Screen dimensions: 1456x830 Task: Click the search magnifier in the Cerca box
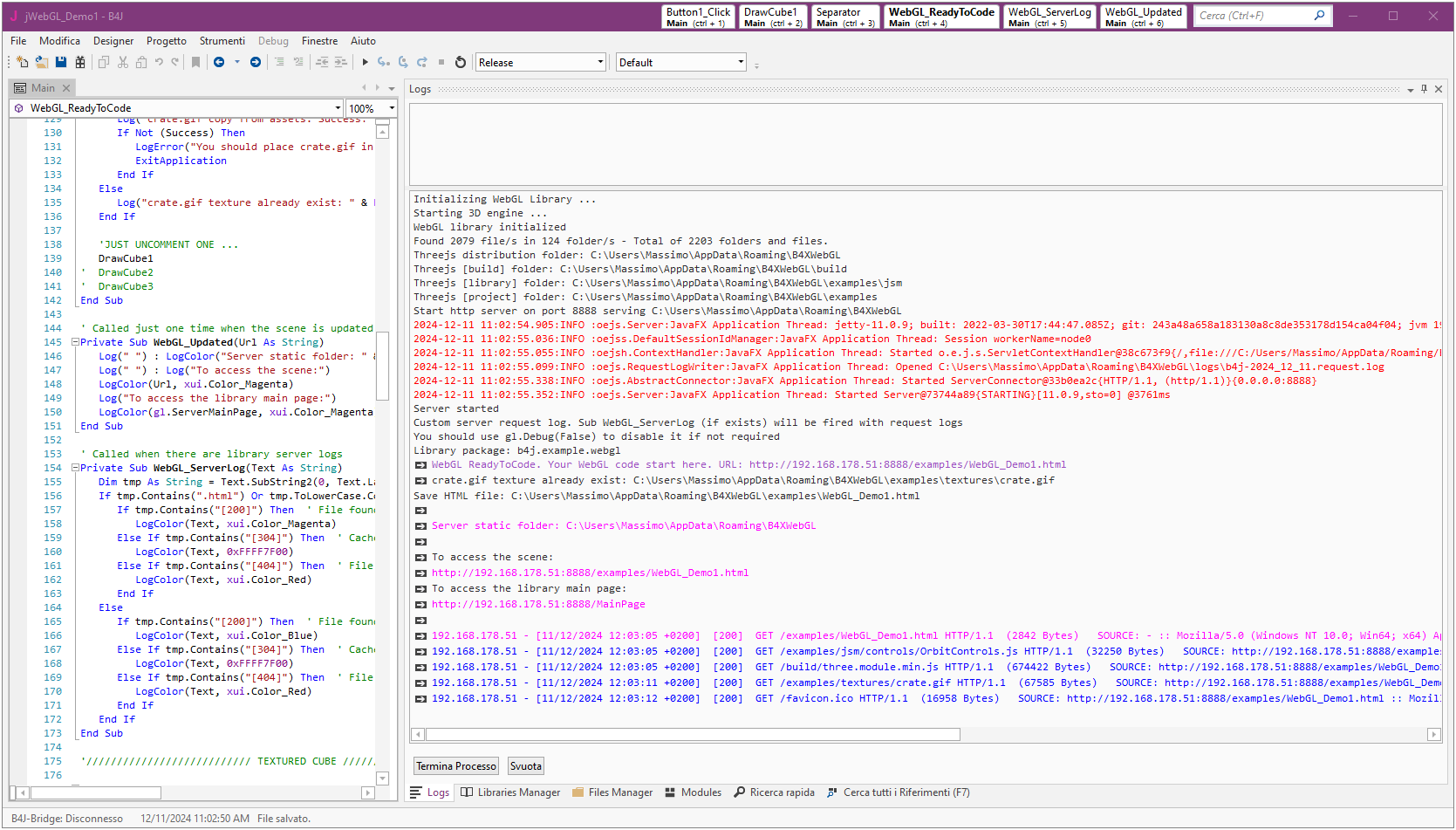click(x=1319, y=16)
